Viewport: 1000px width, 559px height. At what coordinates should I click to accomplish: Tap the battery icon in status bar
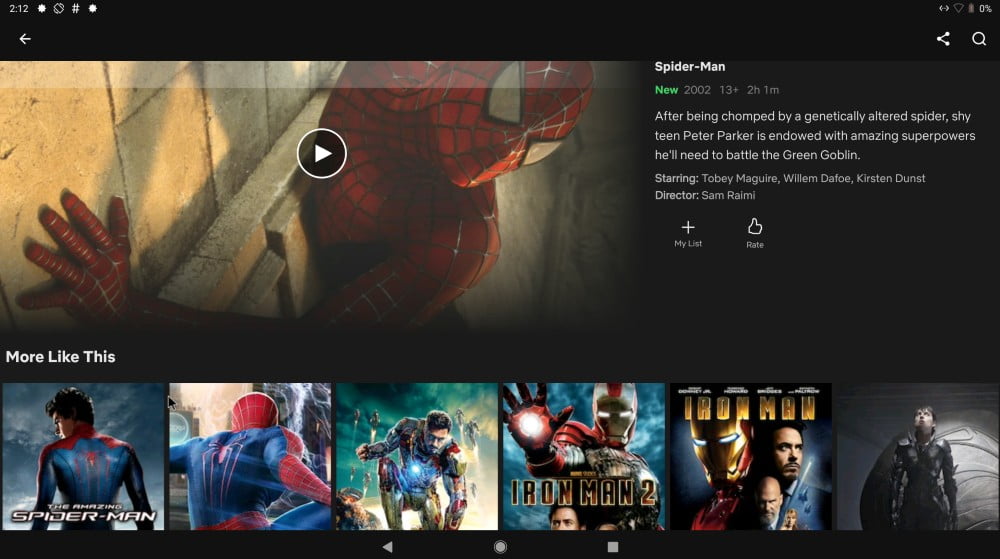tap(971, 8)
